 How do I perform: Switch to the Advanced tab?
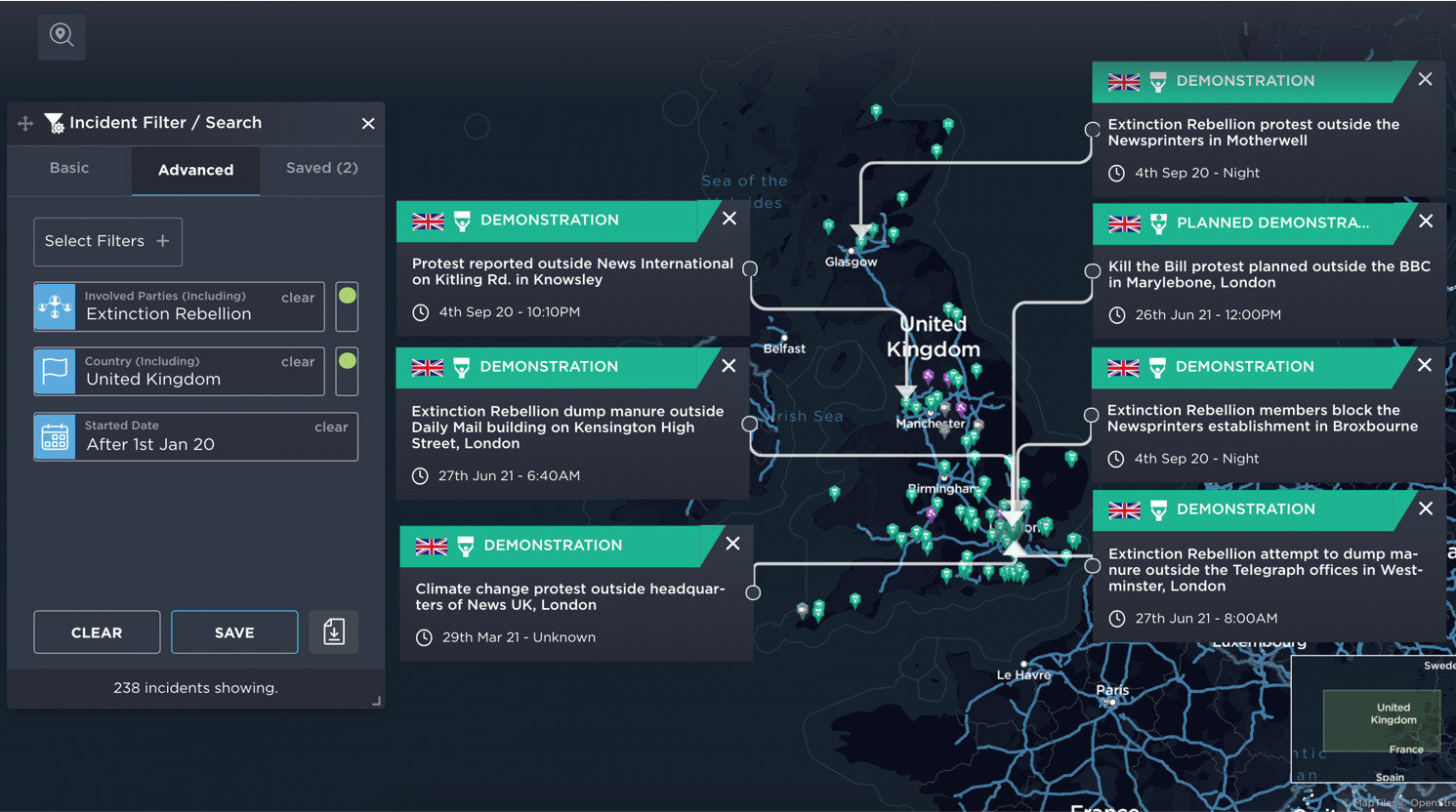(195, 170)
